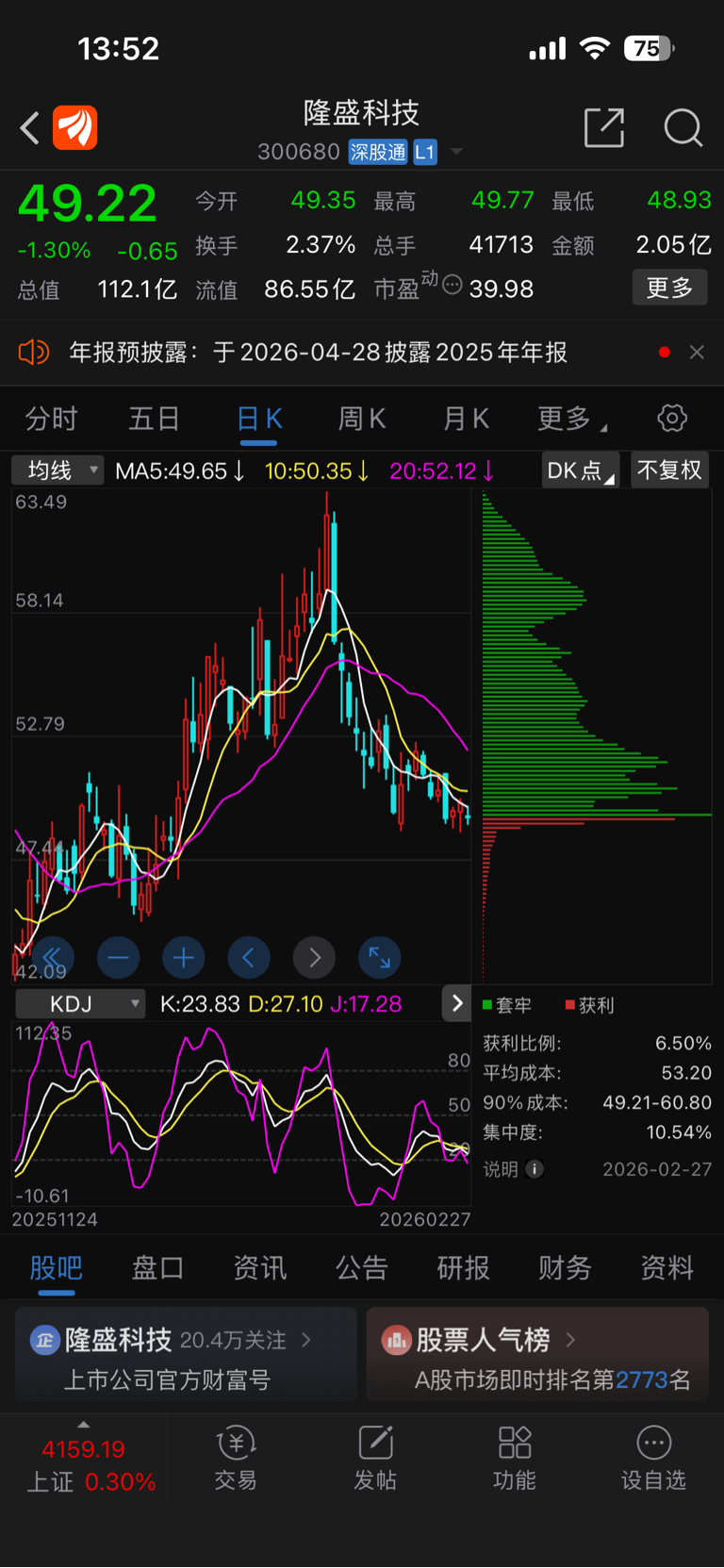This screenshot has width=724, height=1568.
Task: Tap 90%成本 49.21-60.80 value
Action: pyautogui.click(x=657, y=1102)
